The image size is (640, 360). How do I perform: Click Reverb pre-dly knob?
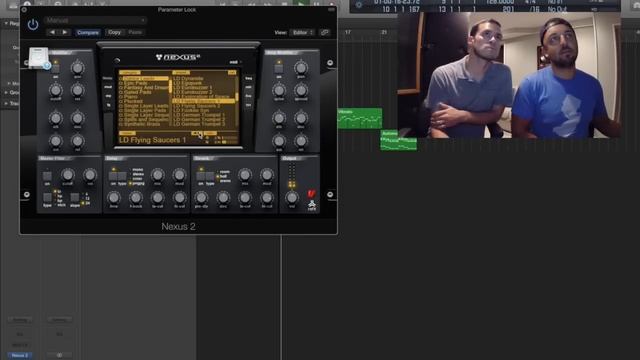201,198
